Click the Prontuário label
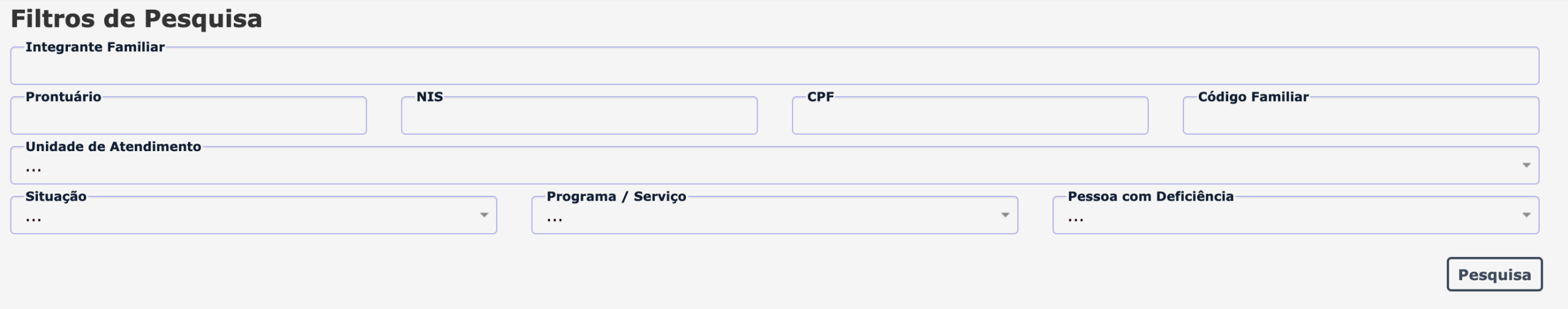Viewport: 1568px width, 309px height. pos(63,97)
